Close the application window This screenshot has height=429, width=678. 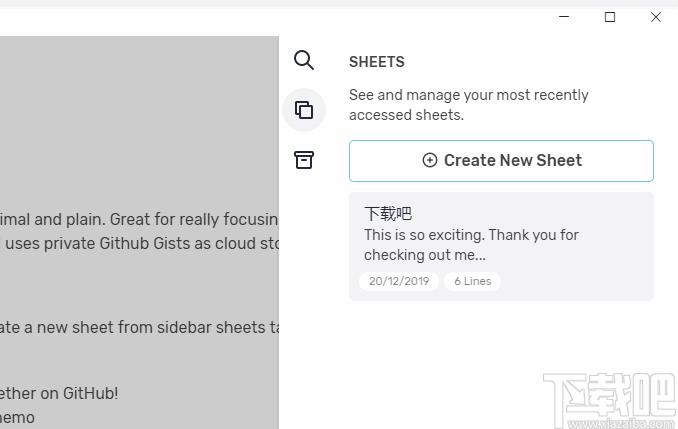656,17
